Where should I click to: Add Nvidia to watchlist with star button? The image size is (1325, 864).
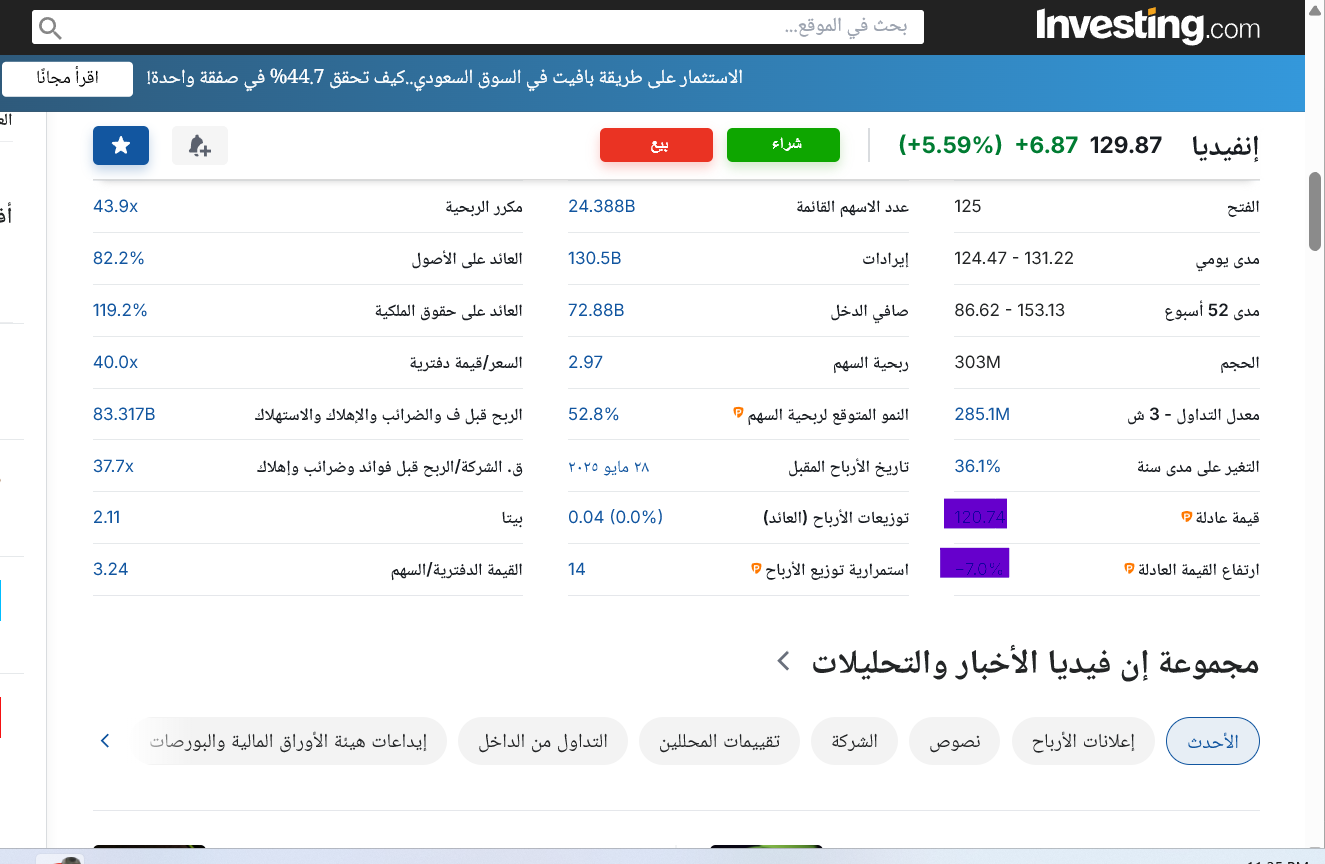pos(121,146)
